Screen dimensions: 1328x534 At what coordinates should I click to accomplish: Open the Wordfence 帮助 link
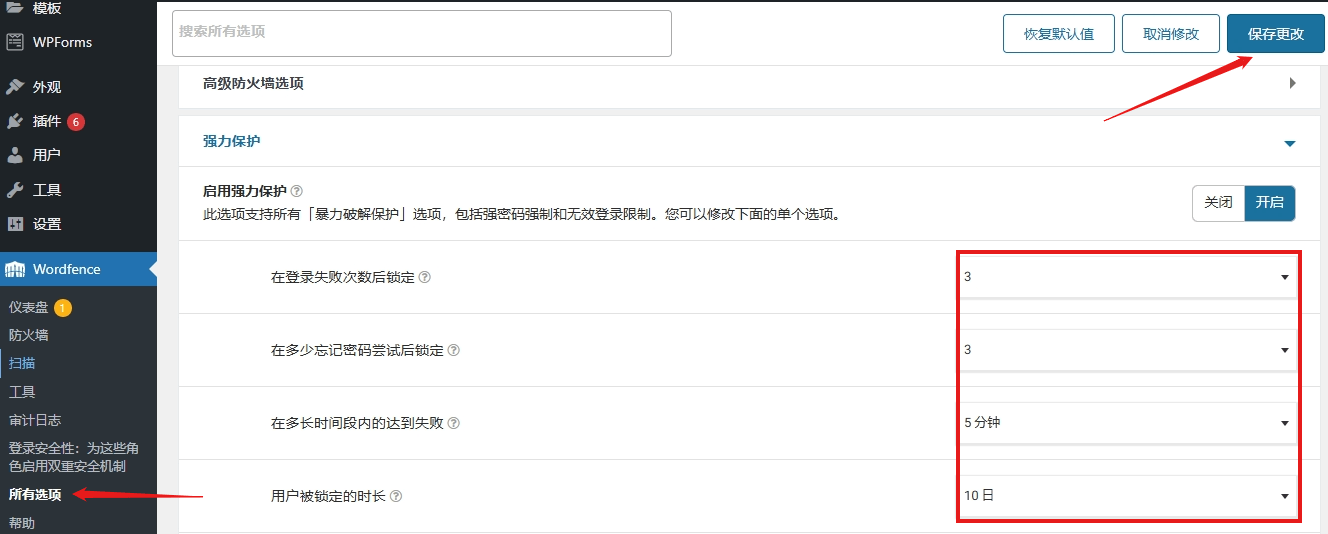[22, 523]
